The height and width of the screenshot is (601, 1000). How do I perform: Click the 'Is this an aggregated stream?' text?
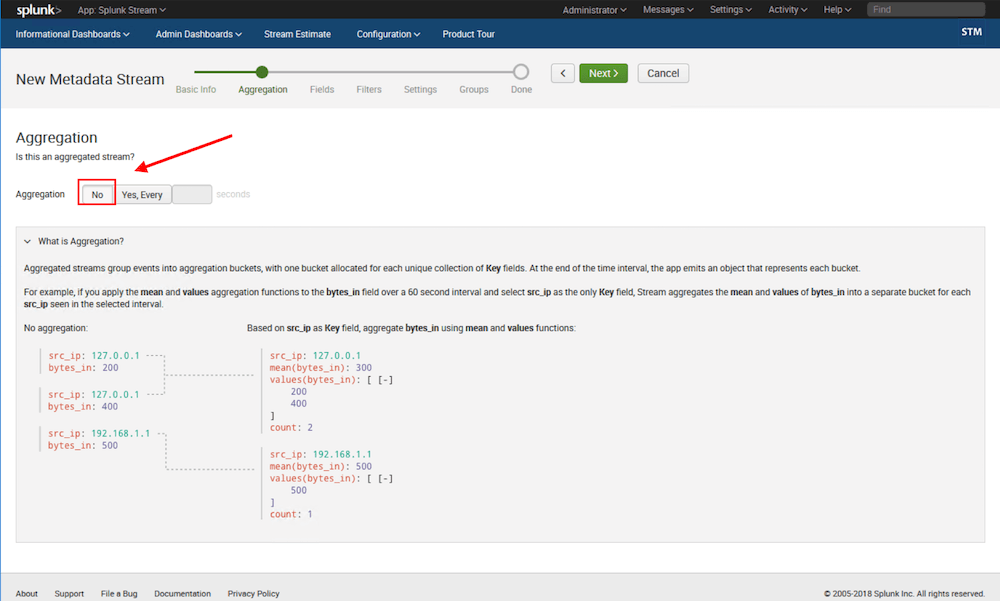75,156
